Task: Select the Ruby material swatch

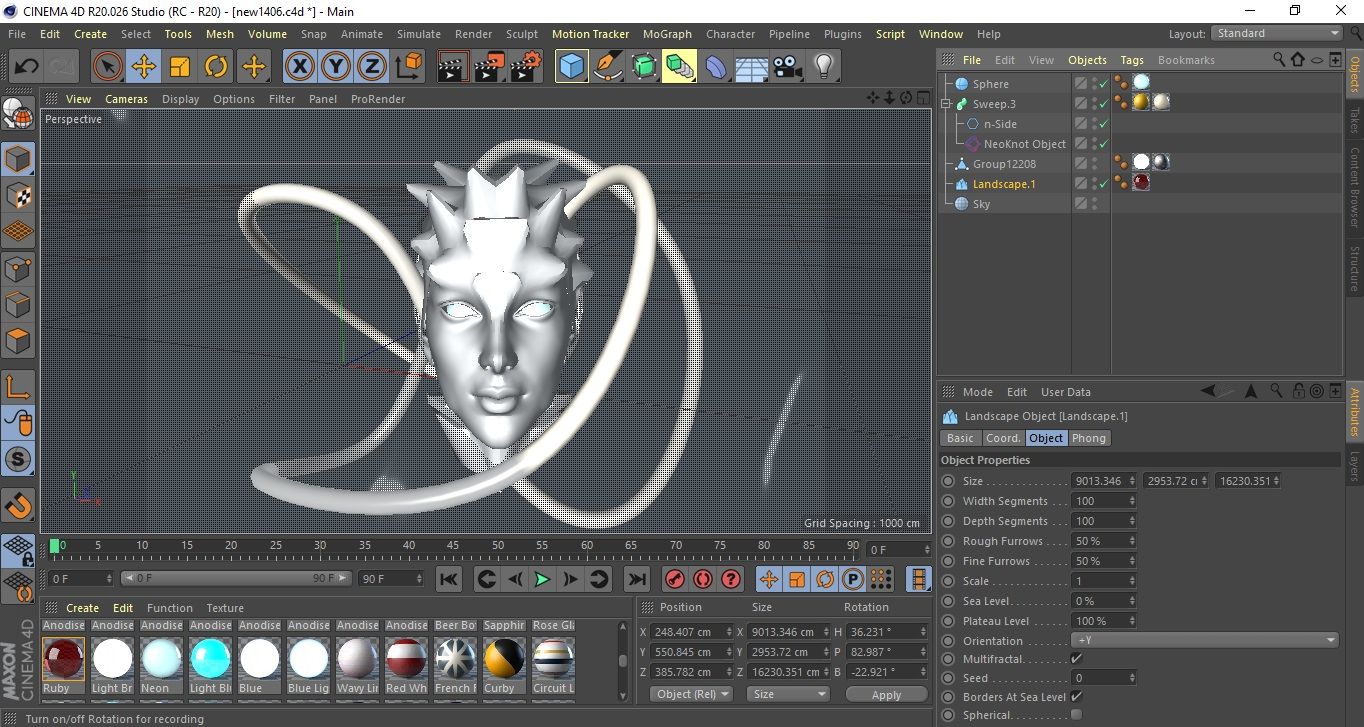Action: pos(63,659)
